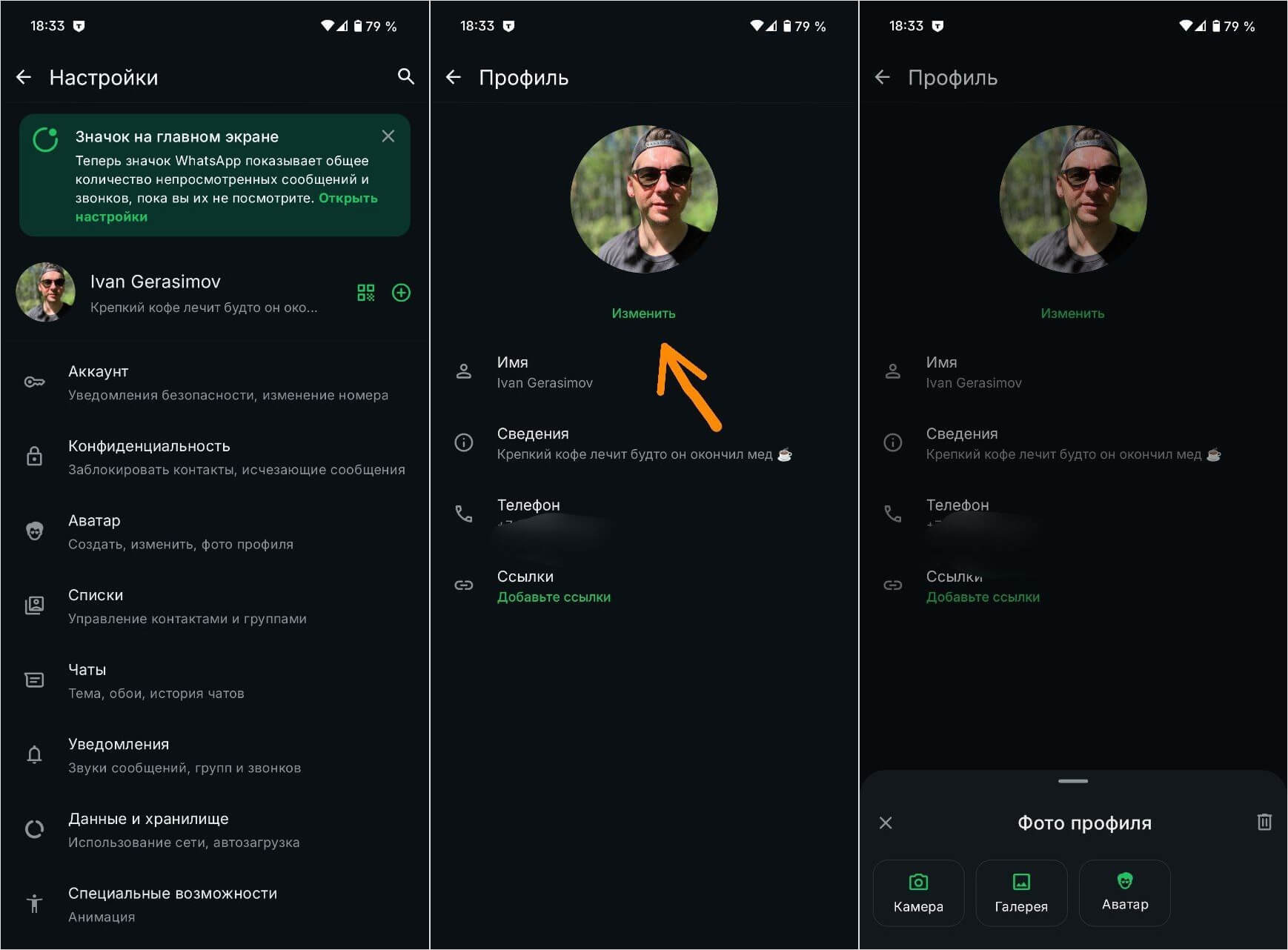
Task: Open Уведомления with bell icon
Action: click(x=215, y=756)
